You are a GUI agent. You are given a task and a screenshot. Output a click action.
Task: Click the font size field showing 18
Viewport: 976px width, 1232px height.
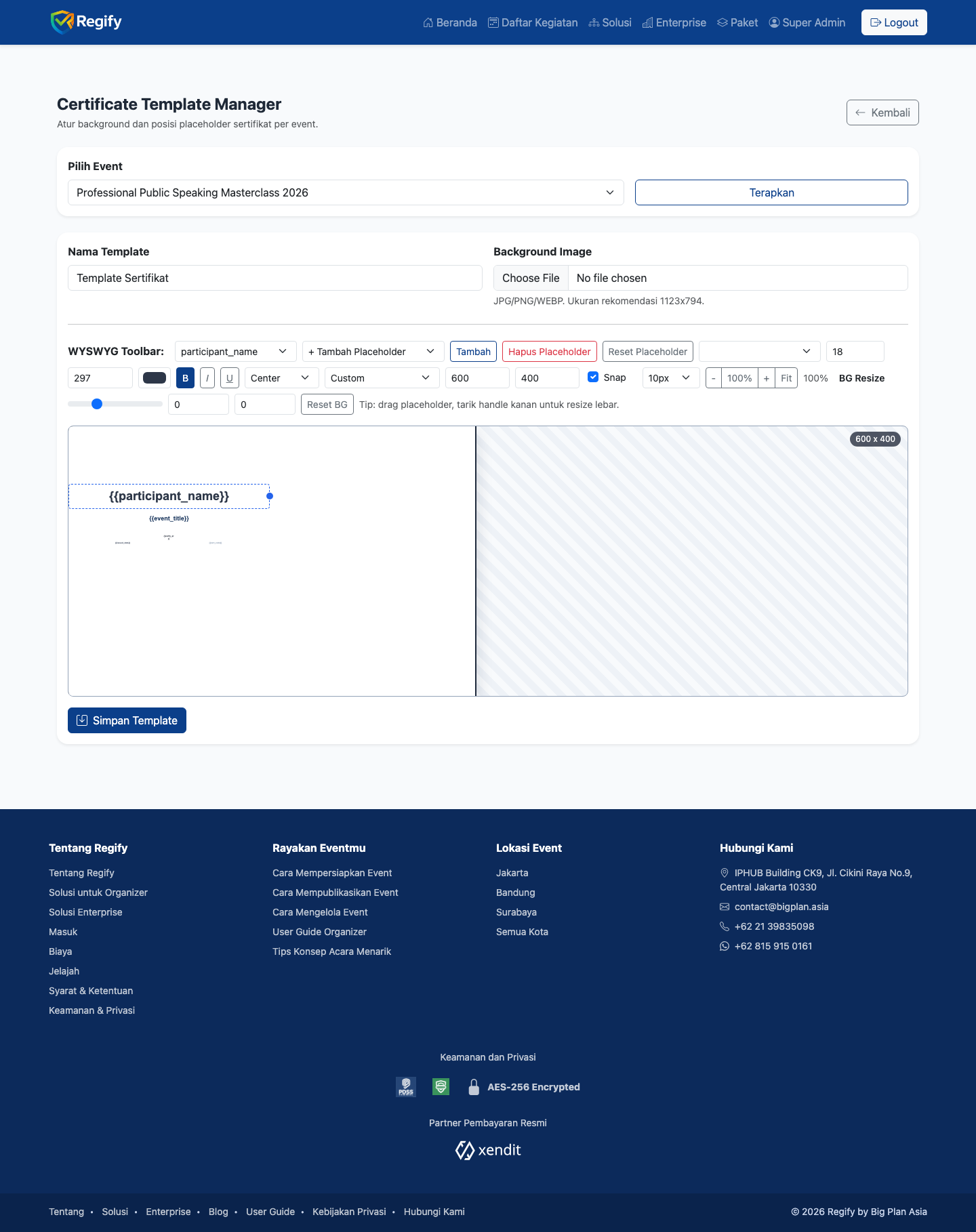pos(855,352)
